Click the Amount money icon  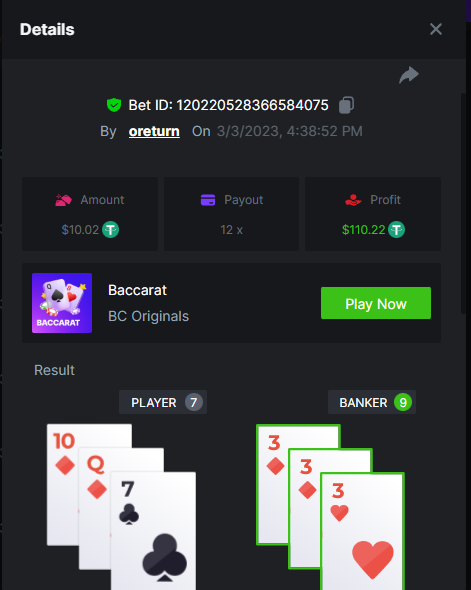(63, 200)
